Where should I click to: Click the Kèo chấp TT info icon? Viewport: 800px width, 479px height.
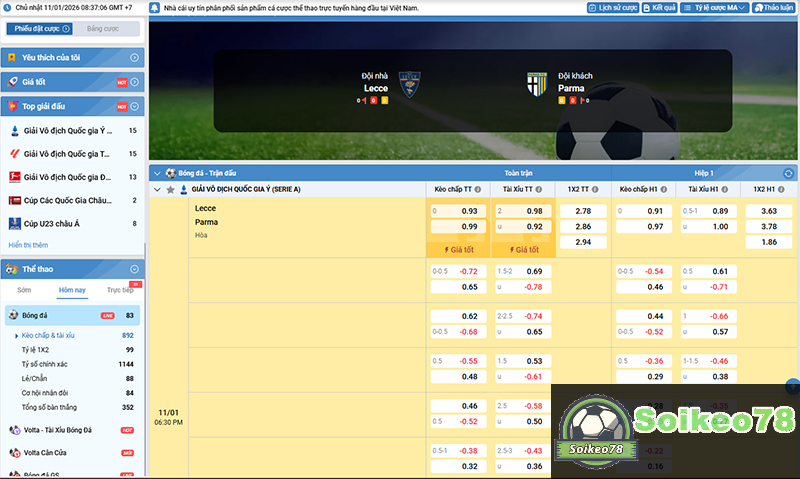click(x=478, y=189)
